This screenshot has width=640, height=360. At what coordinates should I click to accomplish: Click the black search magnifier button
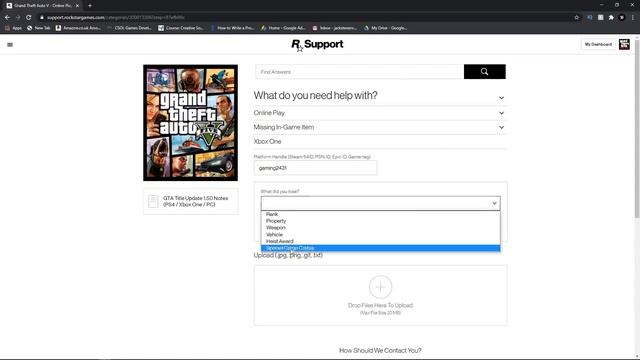[484, 72]
